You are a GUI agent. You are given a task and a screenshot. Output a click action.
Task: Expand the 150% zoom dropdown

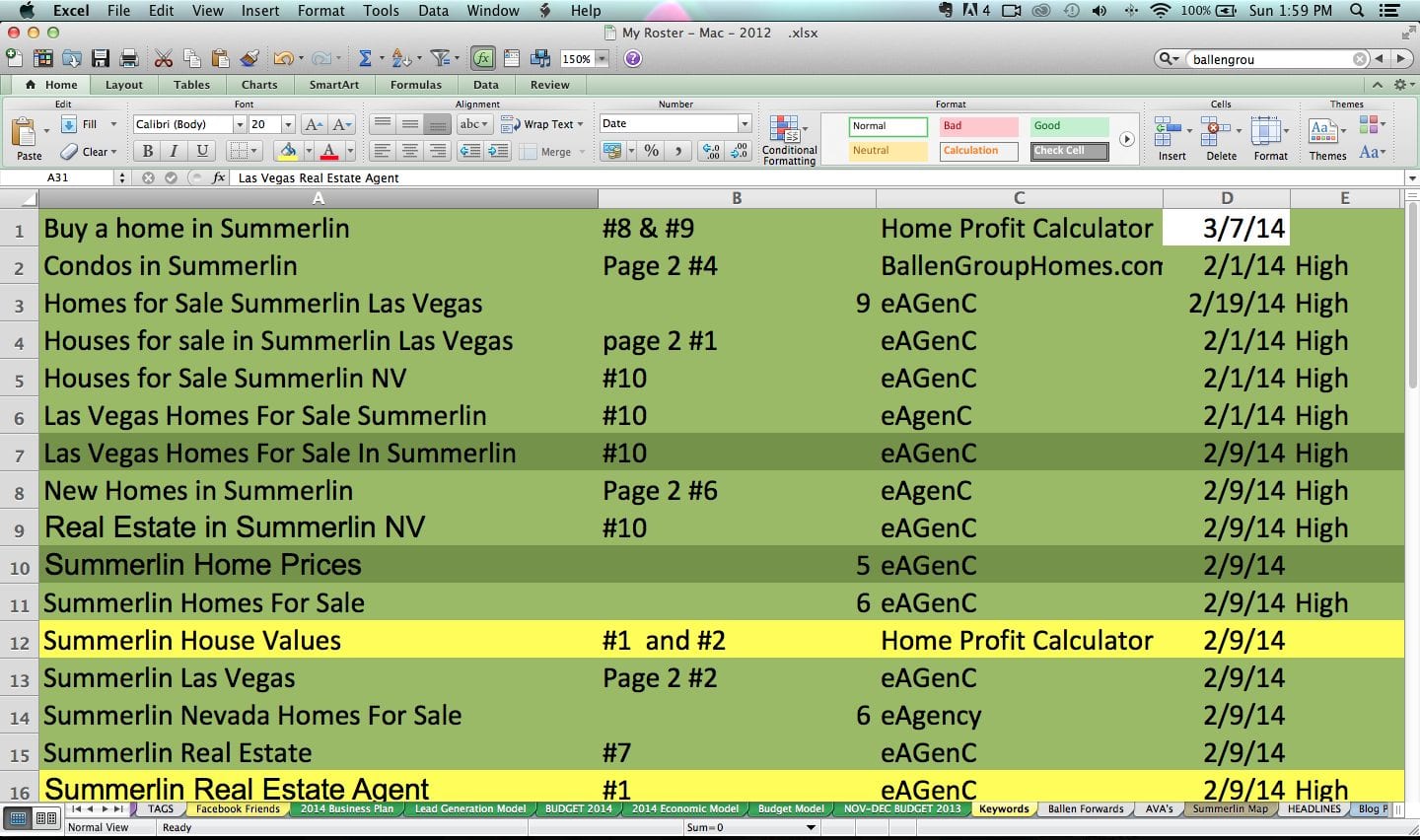click(602, 59)
